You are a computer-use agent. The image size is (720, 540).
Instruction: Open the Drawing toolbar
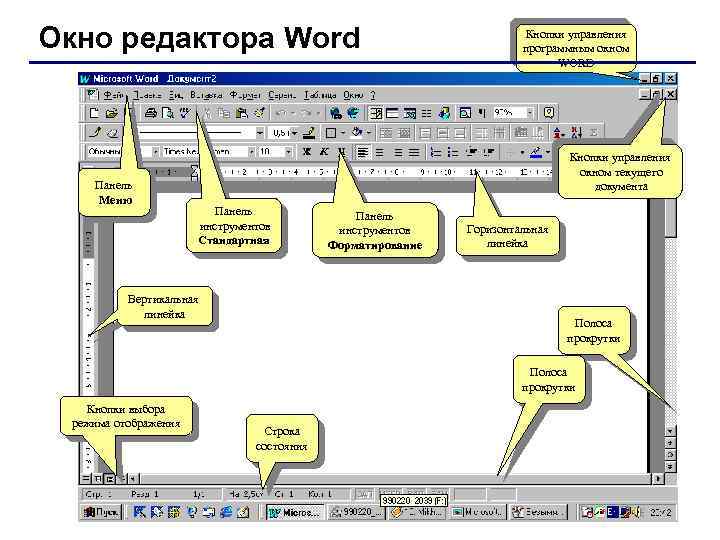click(444, 112)
